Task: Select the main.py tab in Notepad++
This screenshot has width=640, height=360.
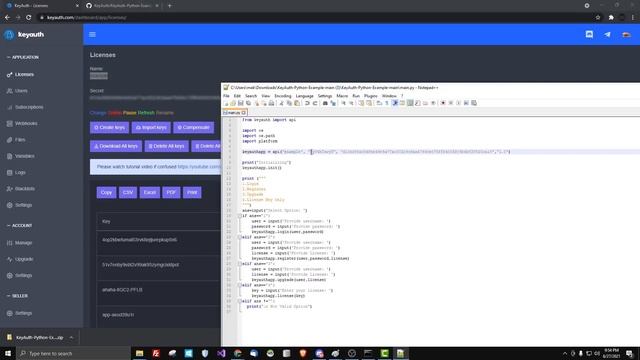Action: pyautogui.click(x=234, y=112)
